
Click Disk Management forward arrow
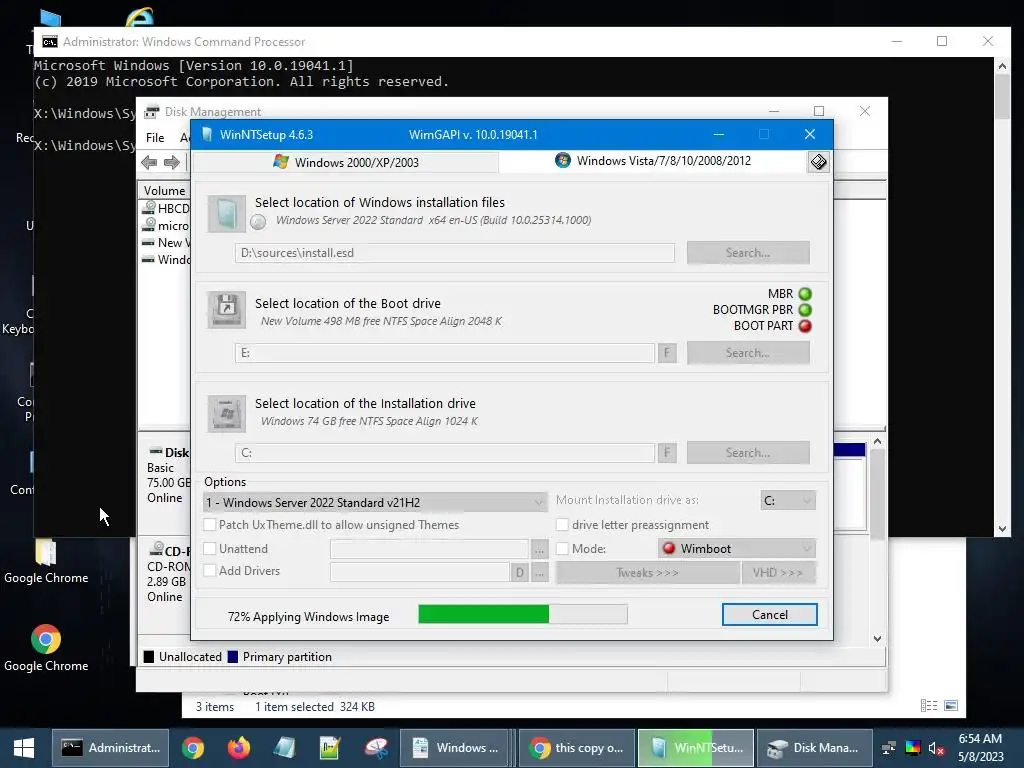[x=172, y=162]
